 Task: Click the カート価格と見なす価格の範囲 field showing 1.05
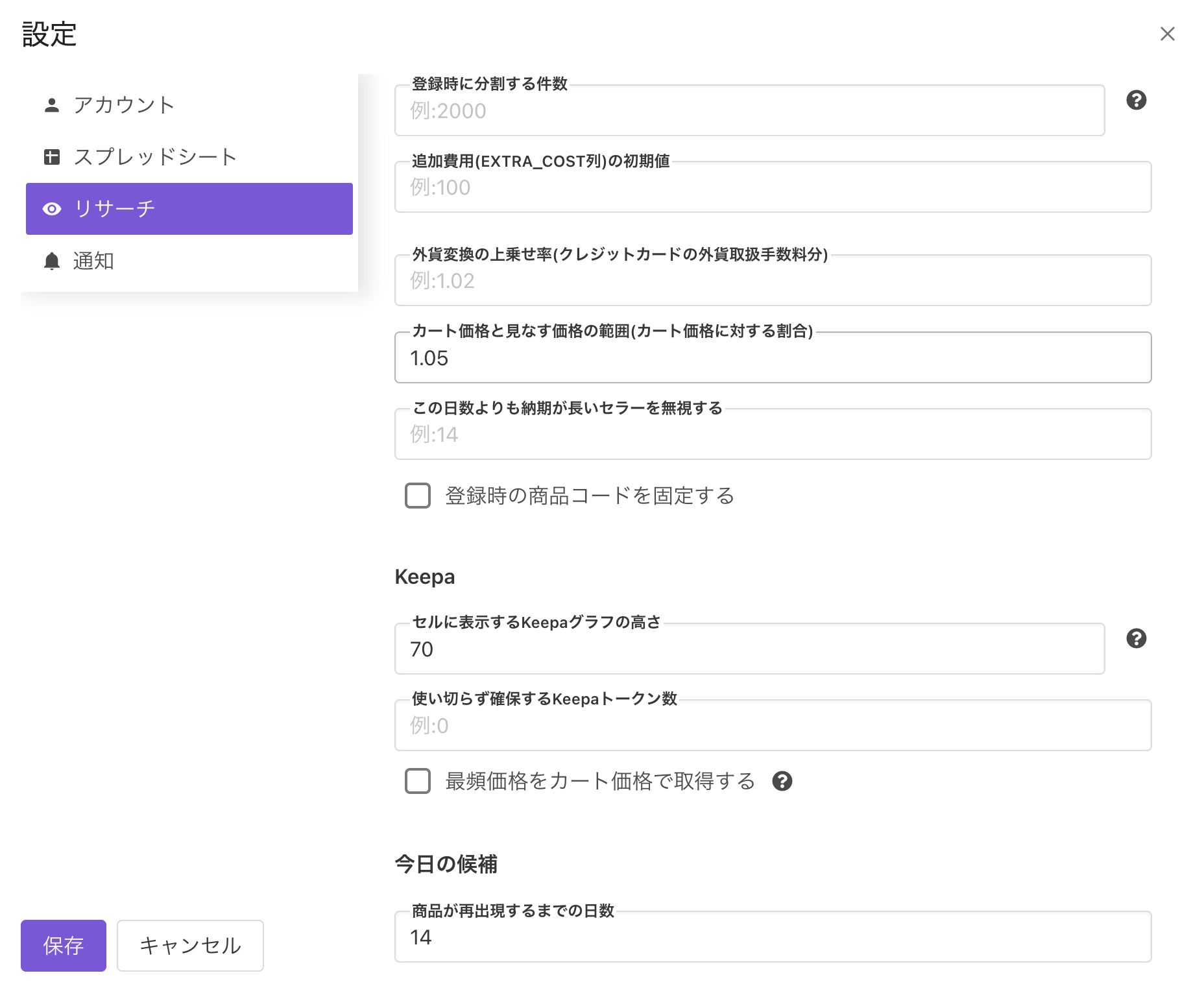click(x=773, y=358)
